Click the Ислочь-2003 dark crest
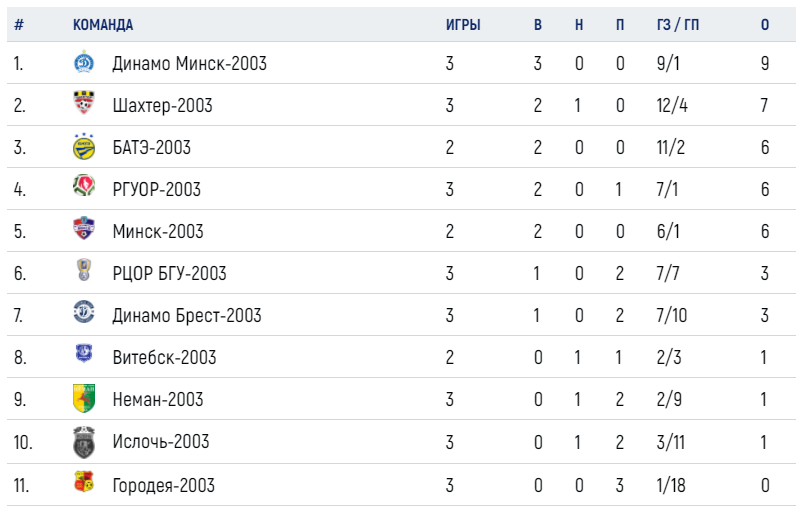The image size is (805, 514). (x=84, y=442)
